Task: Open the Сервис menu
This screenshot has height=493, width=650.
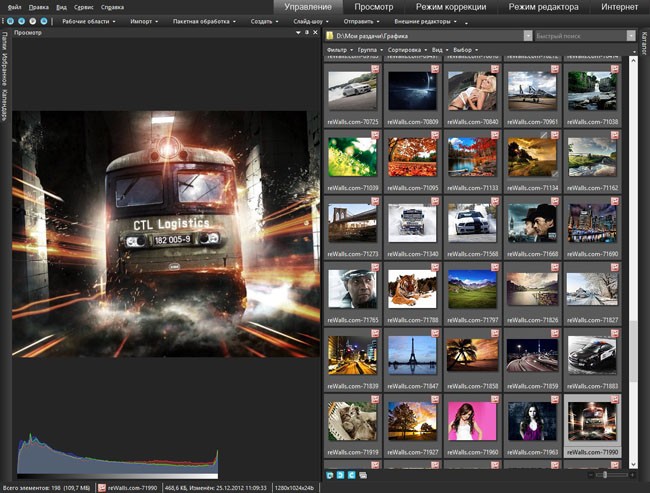Action: click(x=84, y=7)
